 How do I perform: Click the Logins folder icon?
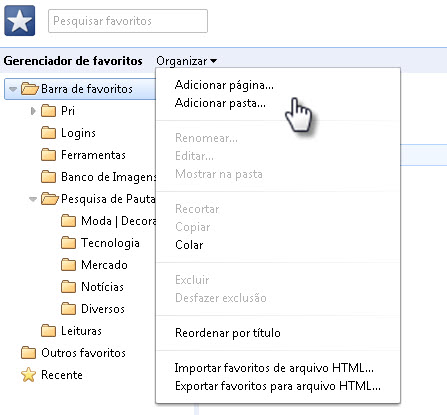[48, 133]
